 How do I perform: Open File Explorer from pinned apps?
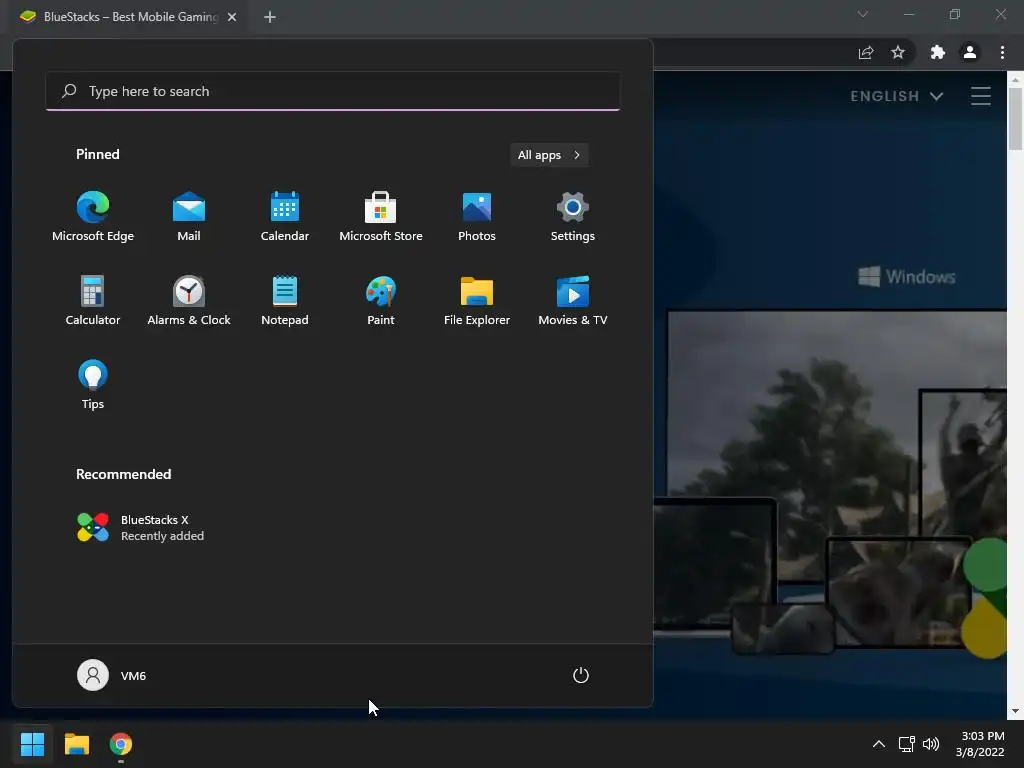[477, 301]
